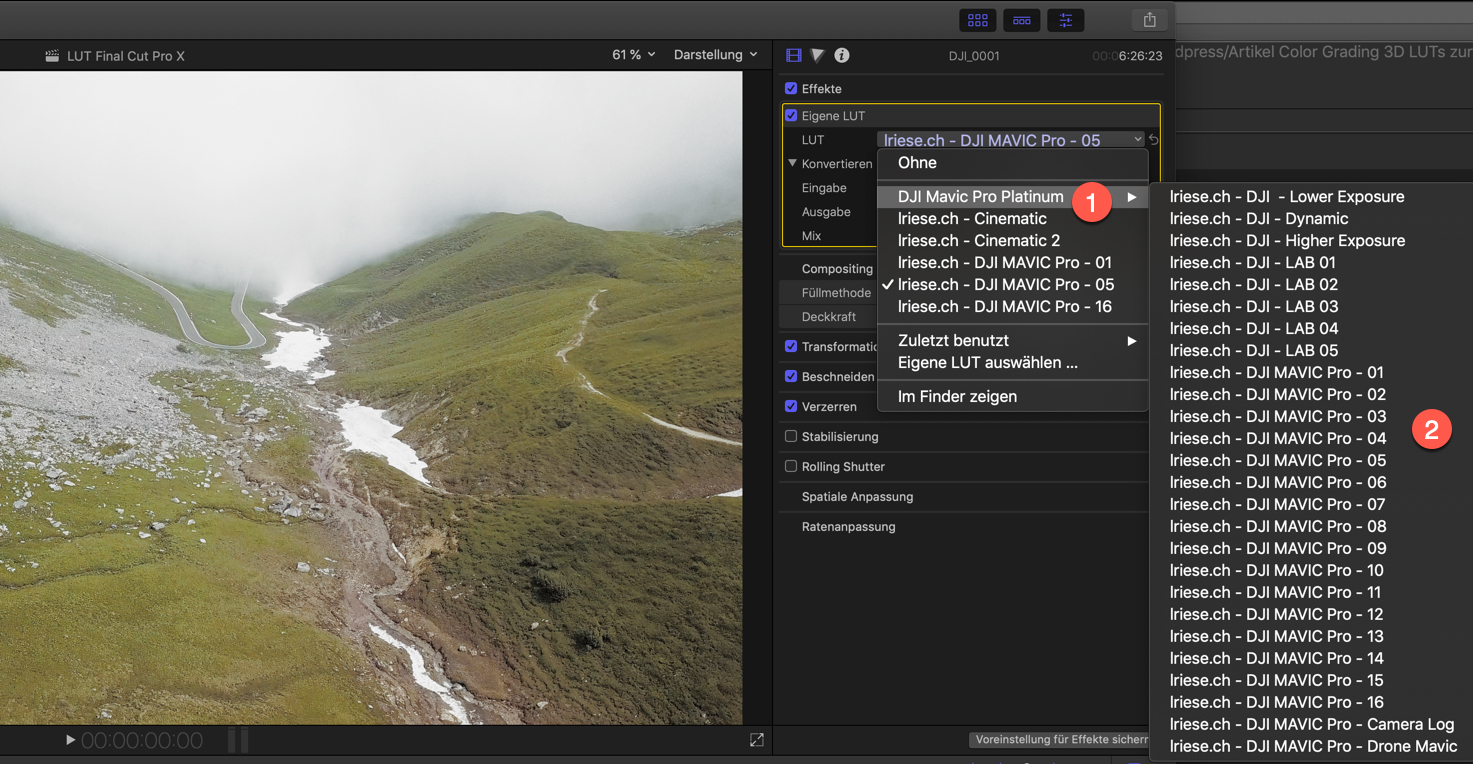The height and width of the screenshot is (764, 1473).
Task: Select submenu DJI MAVIC Pro - 02
Action: (x=1311, y=395)
